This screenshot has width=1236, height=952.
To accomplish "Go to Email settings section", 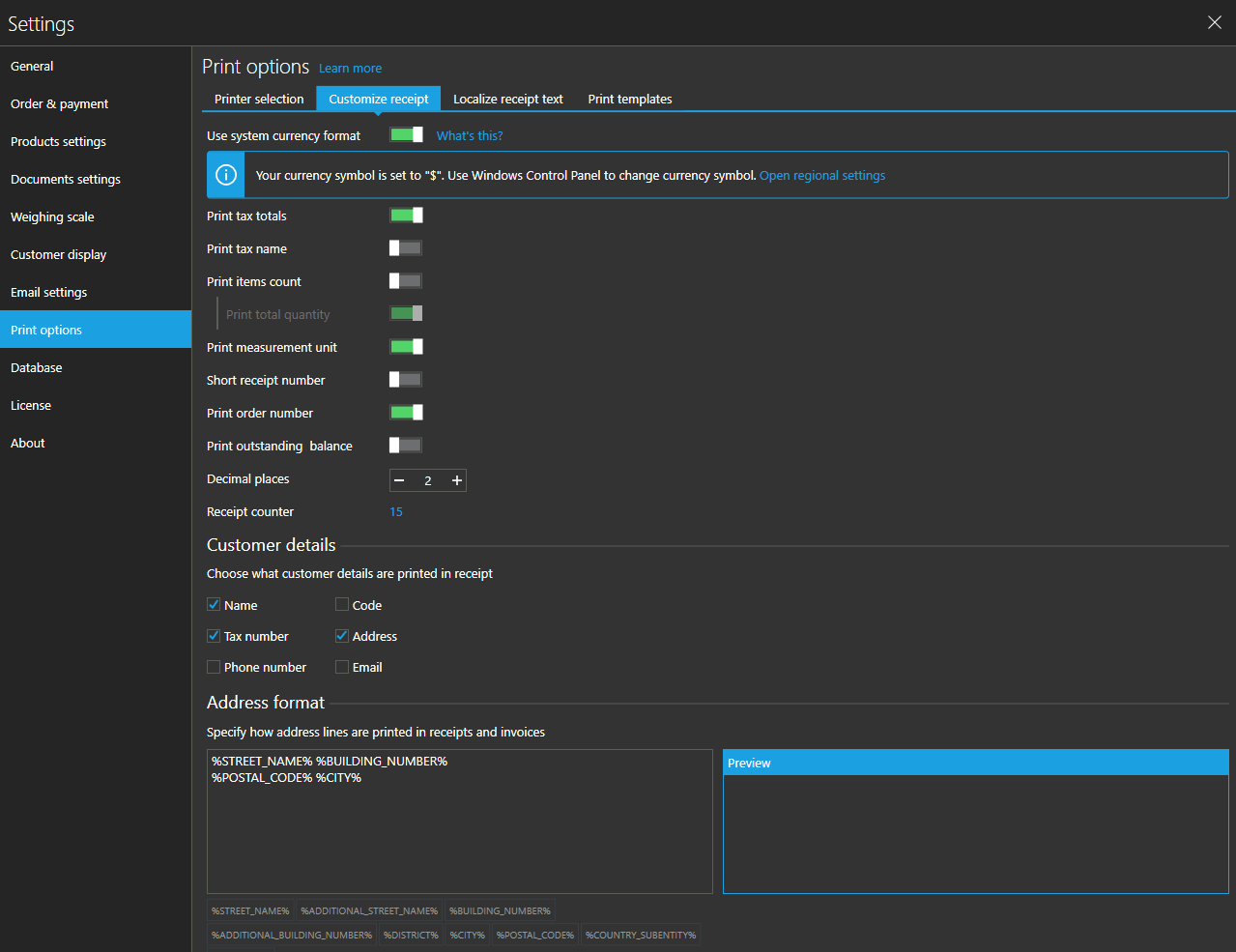I will tap(96, 292).
